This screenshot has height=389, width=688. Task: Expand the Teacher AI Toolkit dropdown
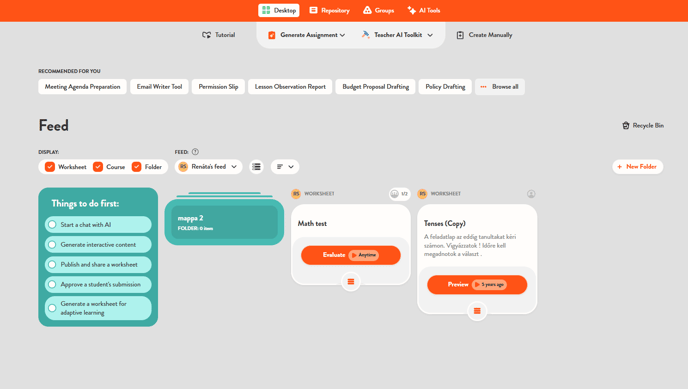398,35
